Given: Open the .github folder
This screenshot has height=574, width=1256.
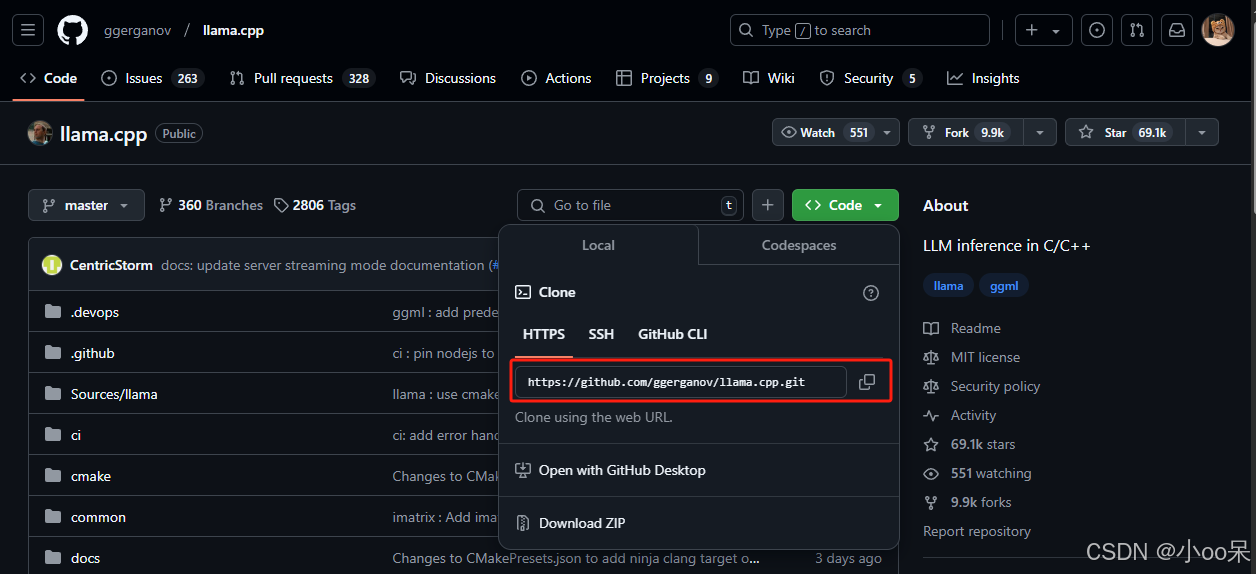Looking at the screenshot, I should pos(92,353).
